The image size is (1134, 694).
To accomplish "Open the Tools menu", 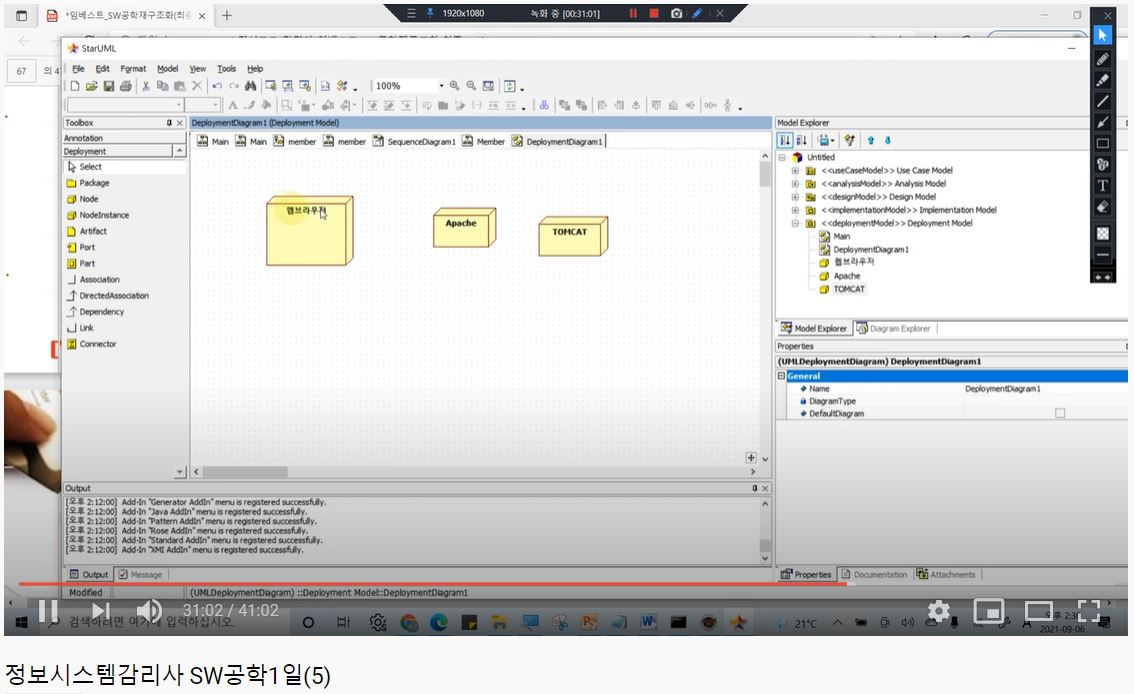I will [226, 69].
